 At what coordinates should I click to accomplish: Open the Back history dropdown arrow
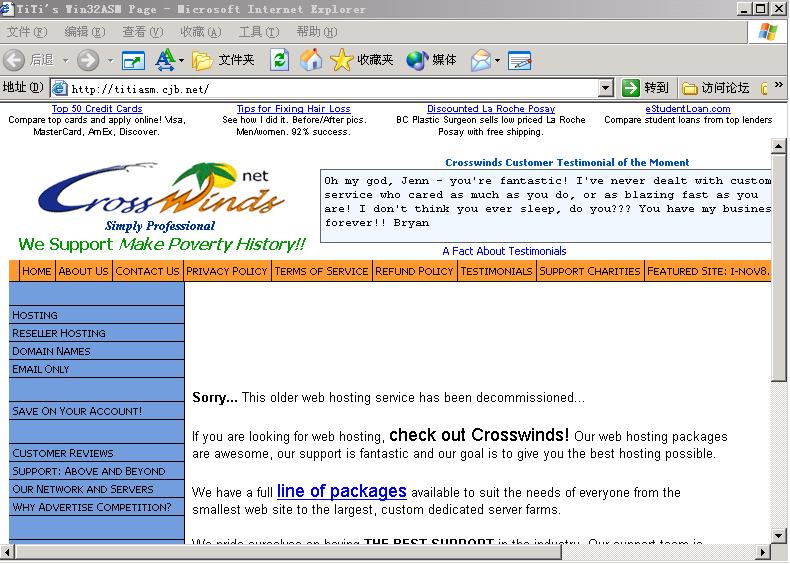pyautogui.click(x=65, y=61)
